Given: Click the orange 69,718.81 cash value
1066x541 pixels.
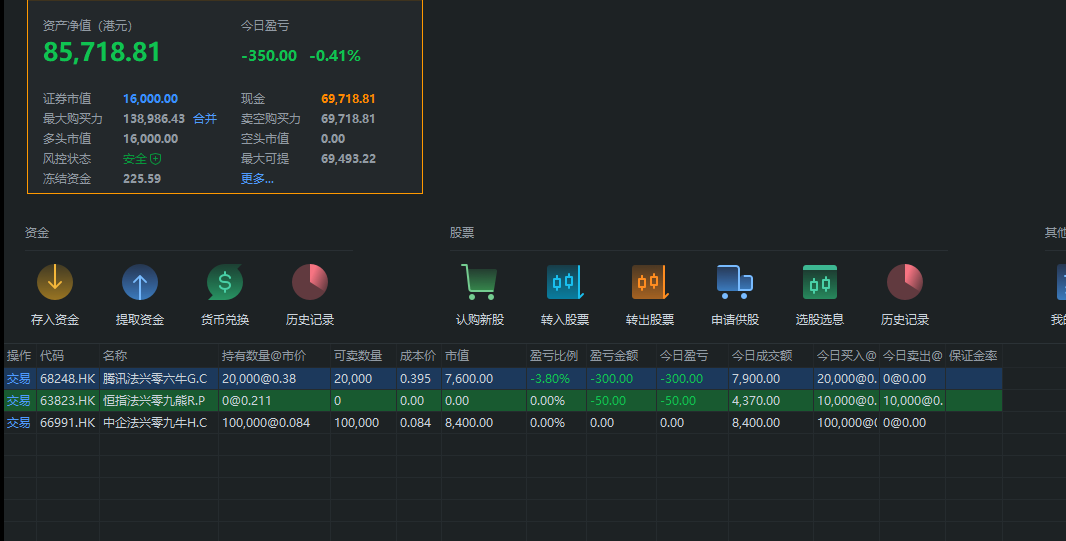Looking at the screenshot, I should (348, 99).
